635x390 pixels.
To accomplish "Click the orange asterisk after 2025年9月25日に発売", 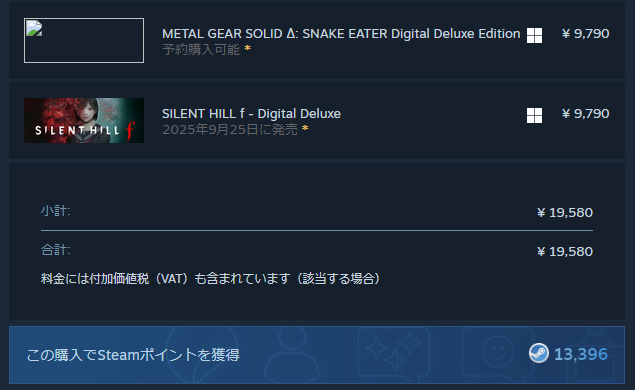I will pos(305,128).
